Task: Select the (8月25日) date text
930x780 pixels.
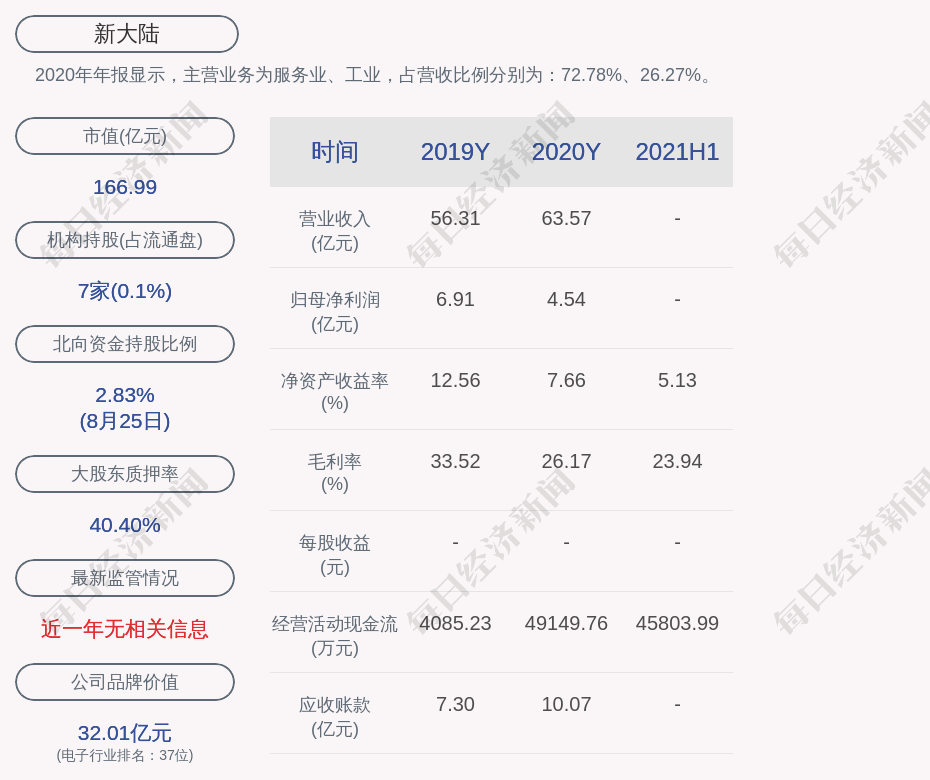Action: click(125, 421)
